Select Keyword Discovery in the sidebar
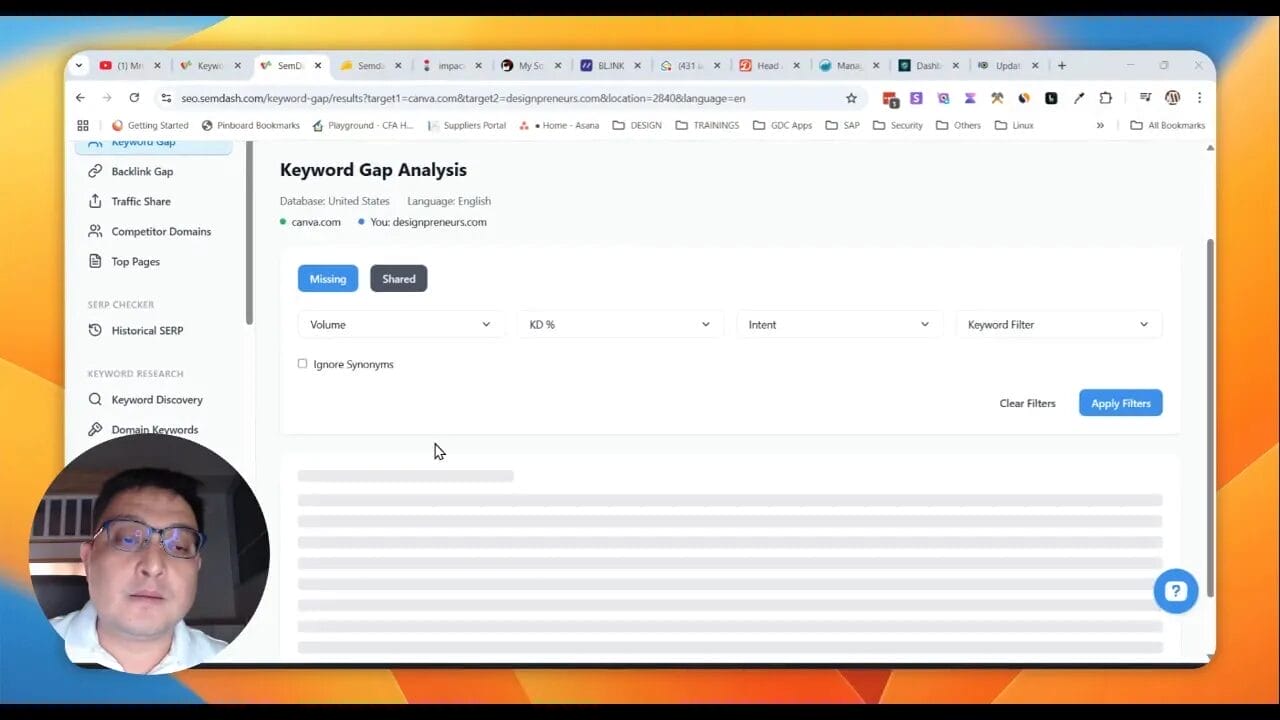Image resolution: width=1280 pixels, height=720 pixels. [x=156, y=399]
